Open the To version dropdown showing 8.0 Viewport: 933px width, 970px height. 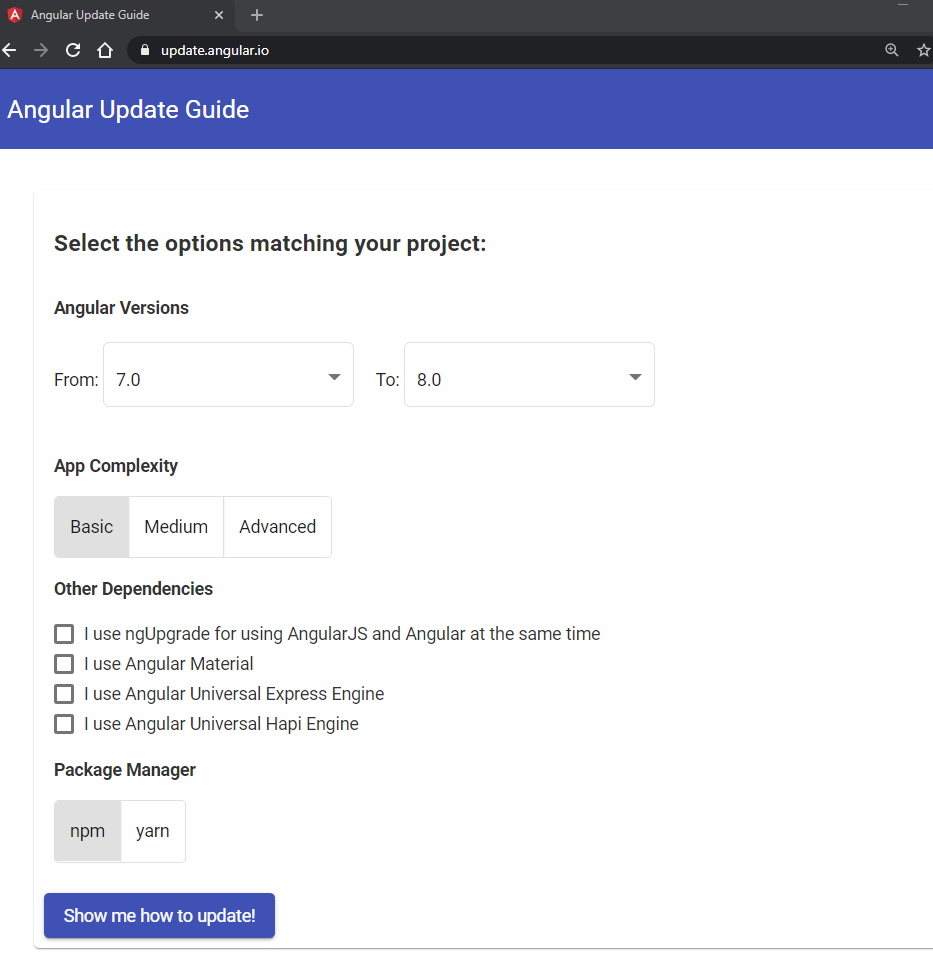click(x=529, y=374)
